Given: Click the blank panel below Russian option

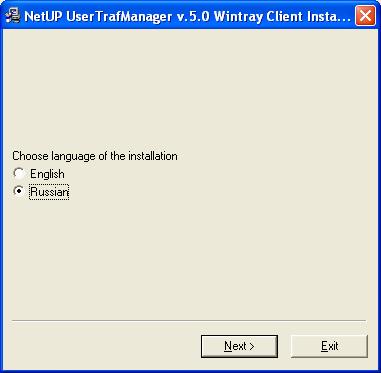Looking at the screenshot, I should point(190,258).
